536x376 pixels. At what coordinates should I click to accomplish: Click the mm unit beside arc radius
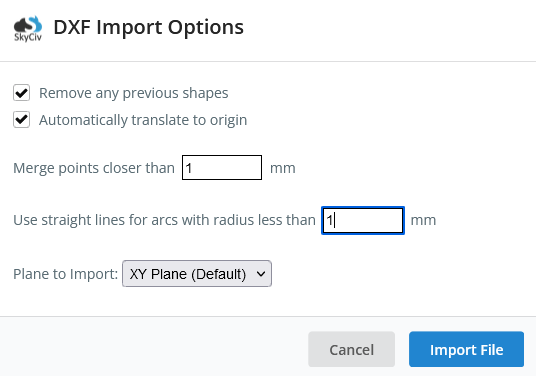423,220
